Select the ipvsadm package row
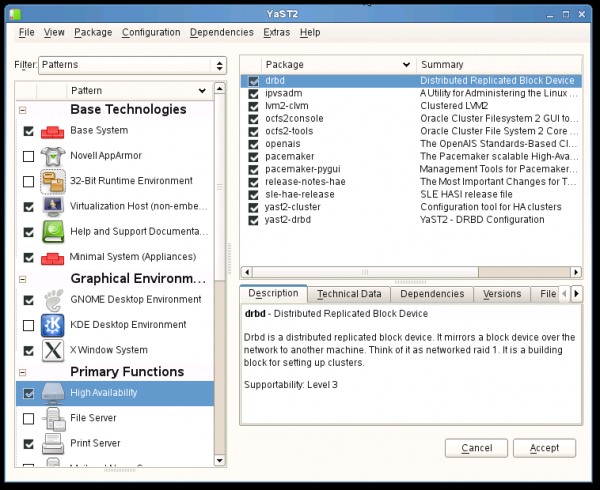Viewport: 600px width, 490px height. (411, 94)
